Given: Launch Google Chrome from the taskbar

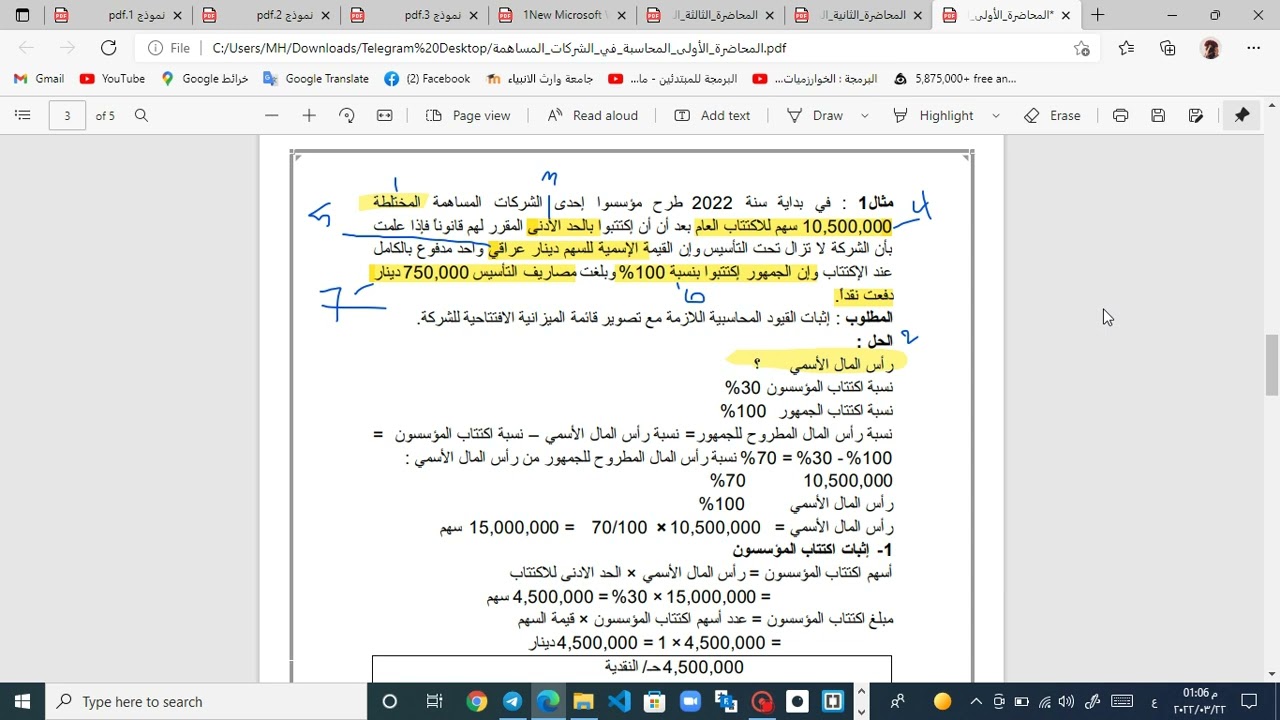Looking at the screenshot, I should click(x=477, y=701).
